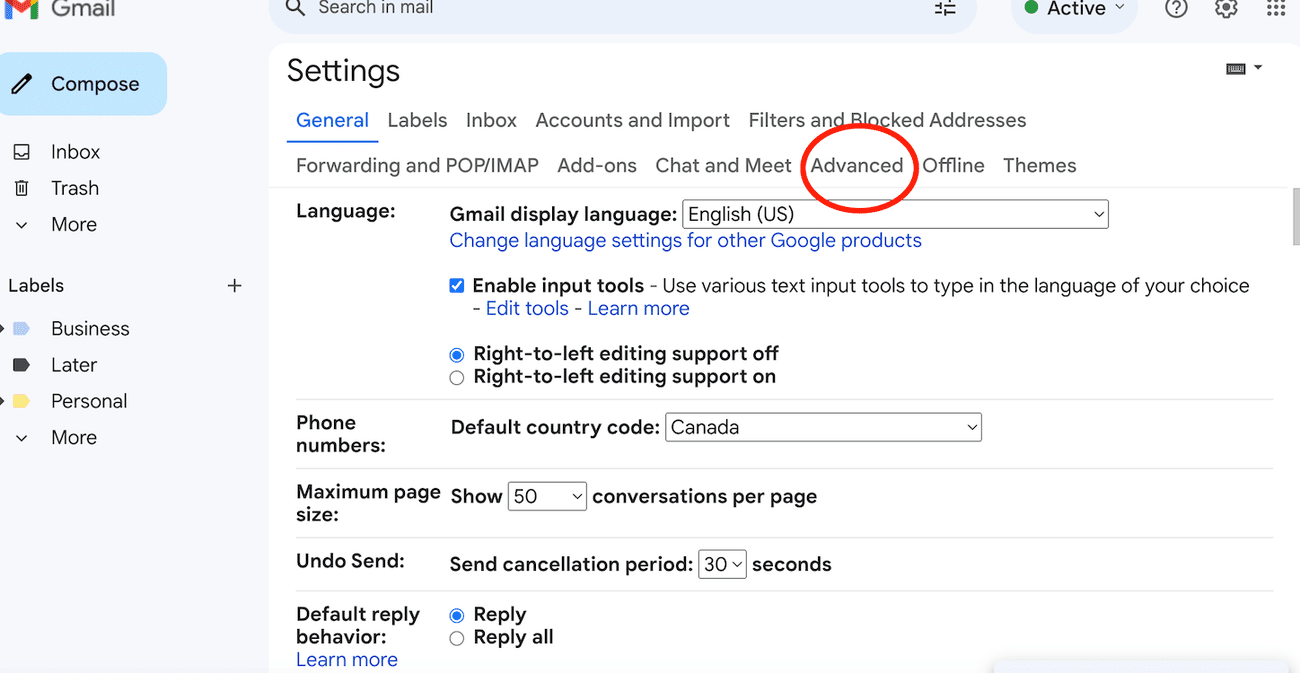Open the Gmail display language dropdown
Image resolution: width=1300 pixels, height=673 pixels.
coord(894,213)
